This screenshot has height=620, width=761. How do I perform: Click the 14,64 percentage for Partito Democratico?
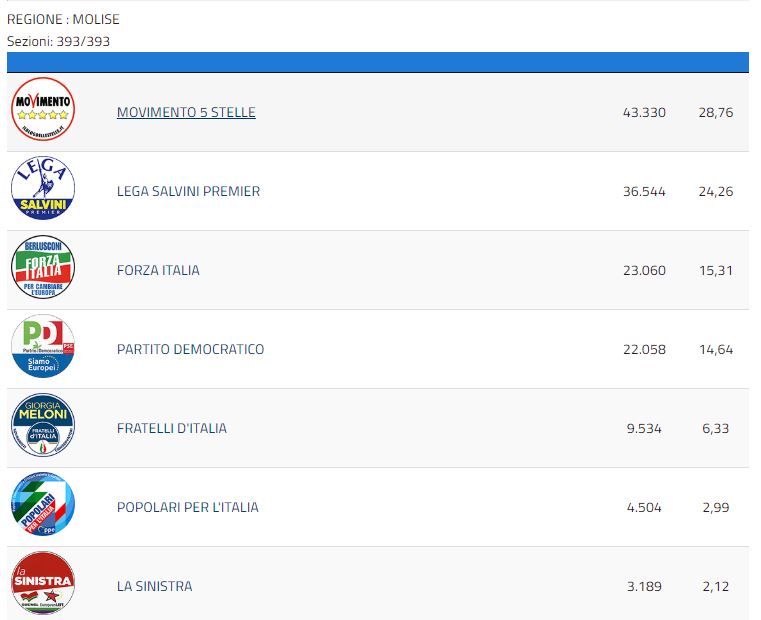point(716,350)
